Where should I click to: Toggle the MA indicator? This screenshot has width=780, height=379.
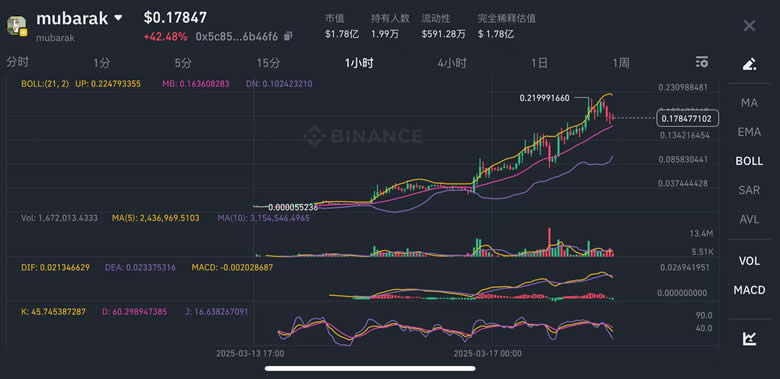(x=749, y=103)
